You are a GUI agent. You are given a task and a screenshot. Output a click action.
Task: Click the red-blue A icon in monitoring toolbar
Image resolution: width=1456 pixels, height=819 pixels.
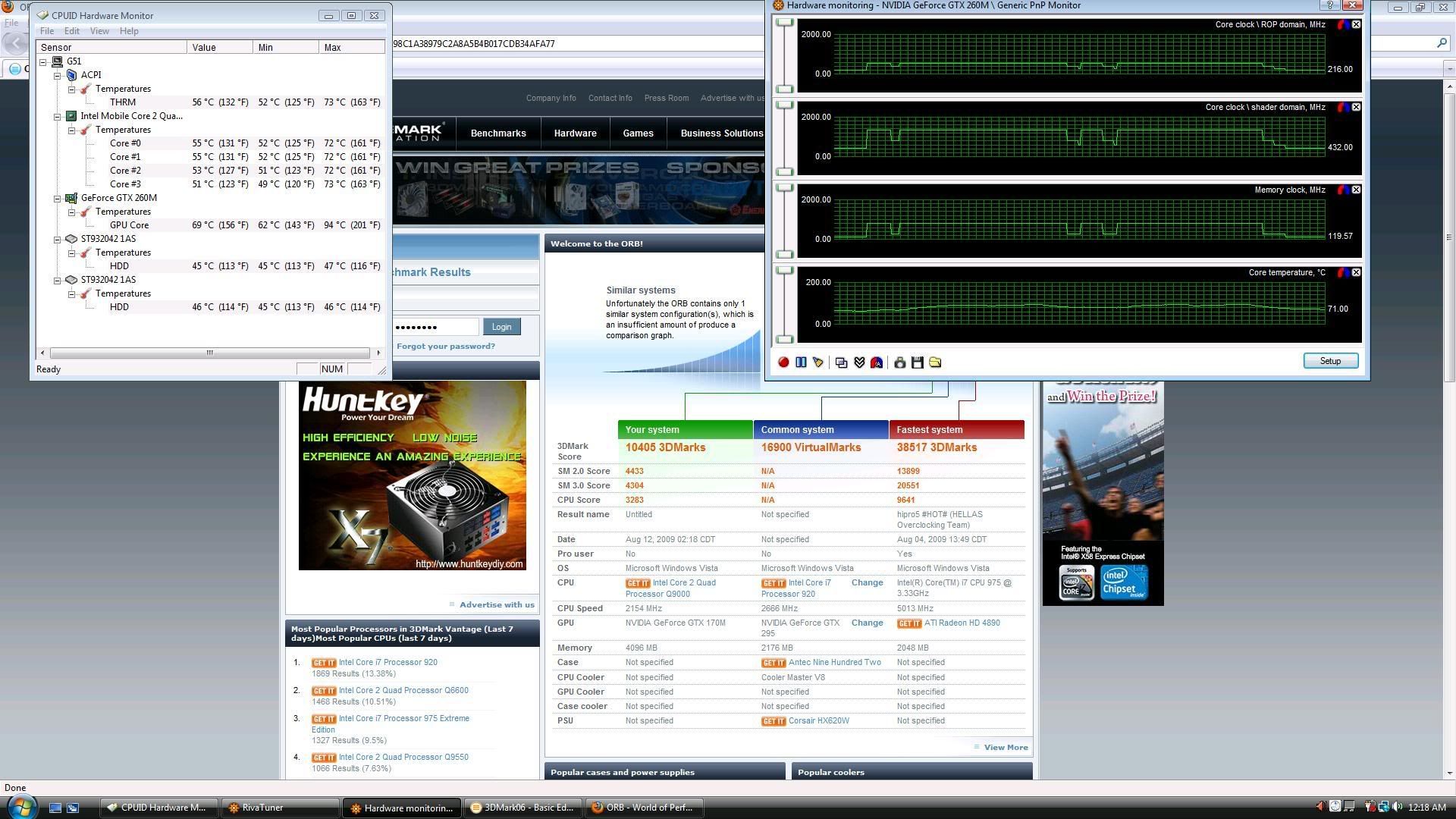coord(877,362)
